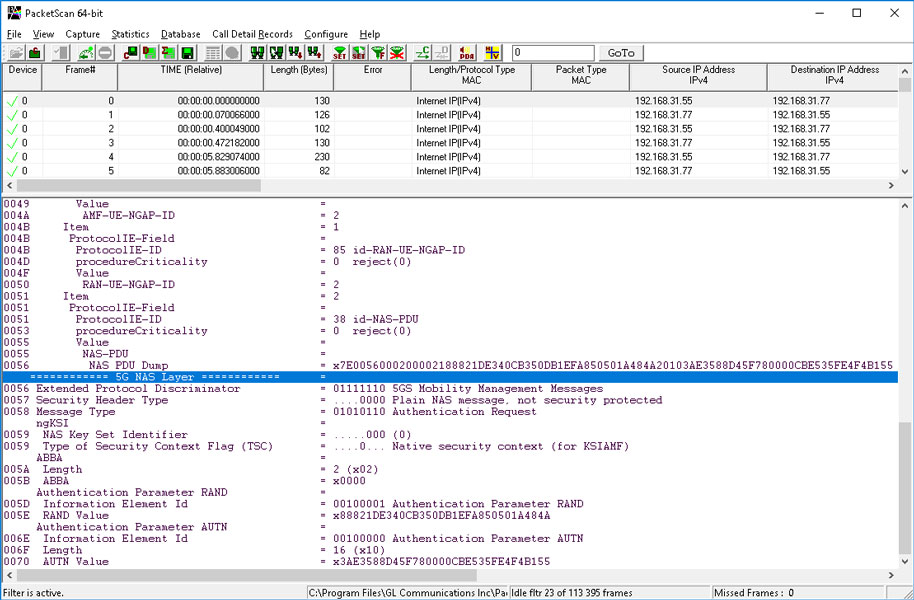Image resolution: width=914 pixels, height=600 pixels.
Task: Select the highlighted 5G NAS Layer line
Action: click(x=450, y=377)
